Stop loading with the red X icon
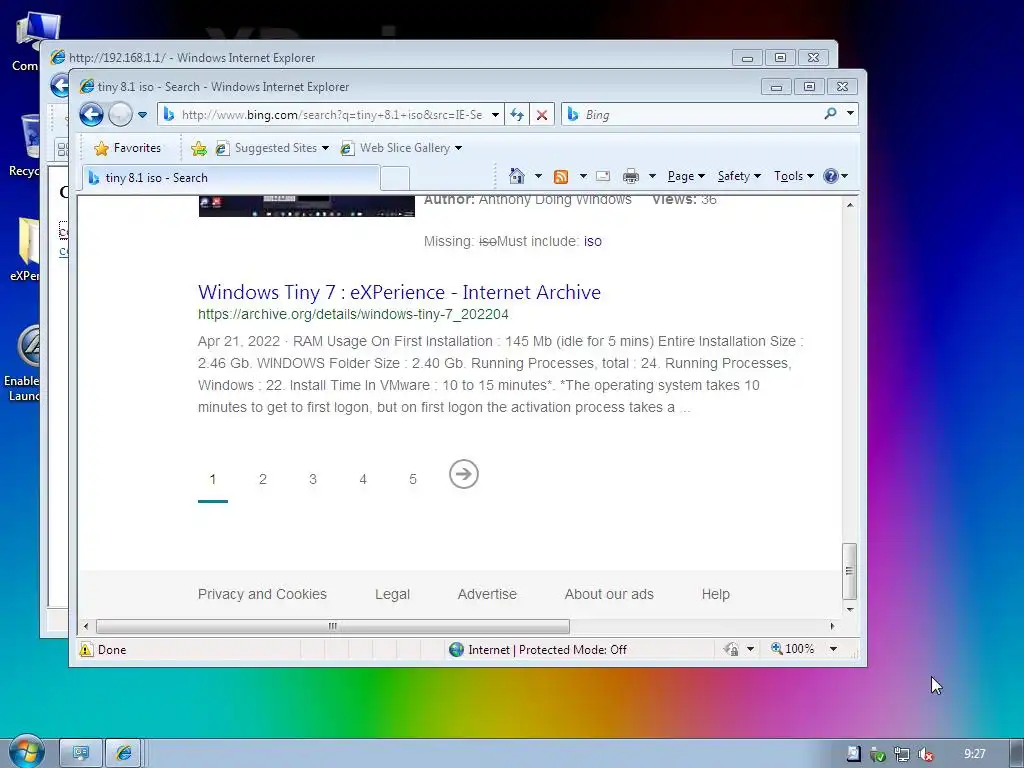 (541, 115)
